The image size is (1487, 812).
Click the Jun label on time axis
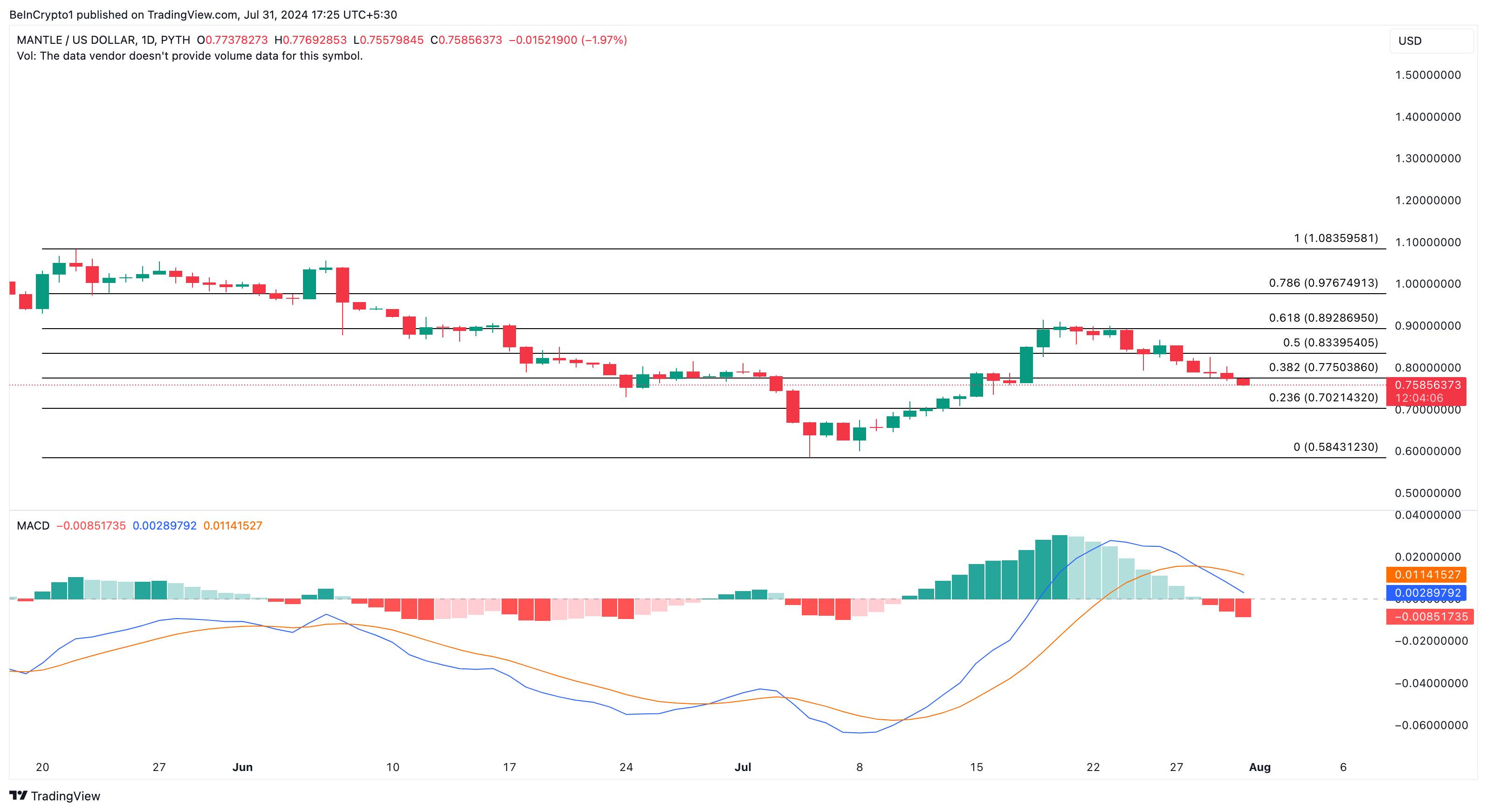point(242,767)
